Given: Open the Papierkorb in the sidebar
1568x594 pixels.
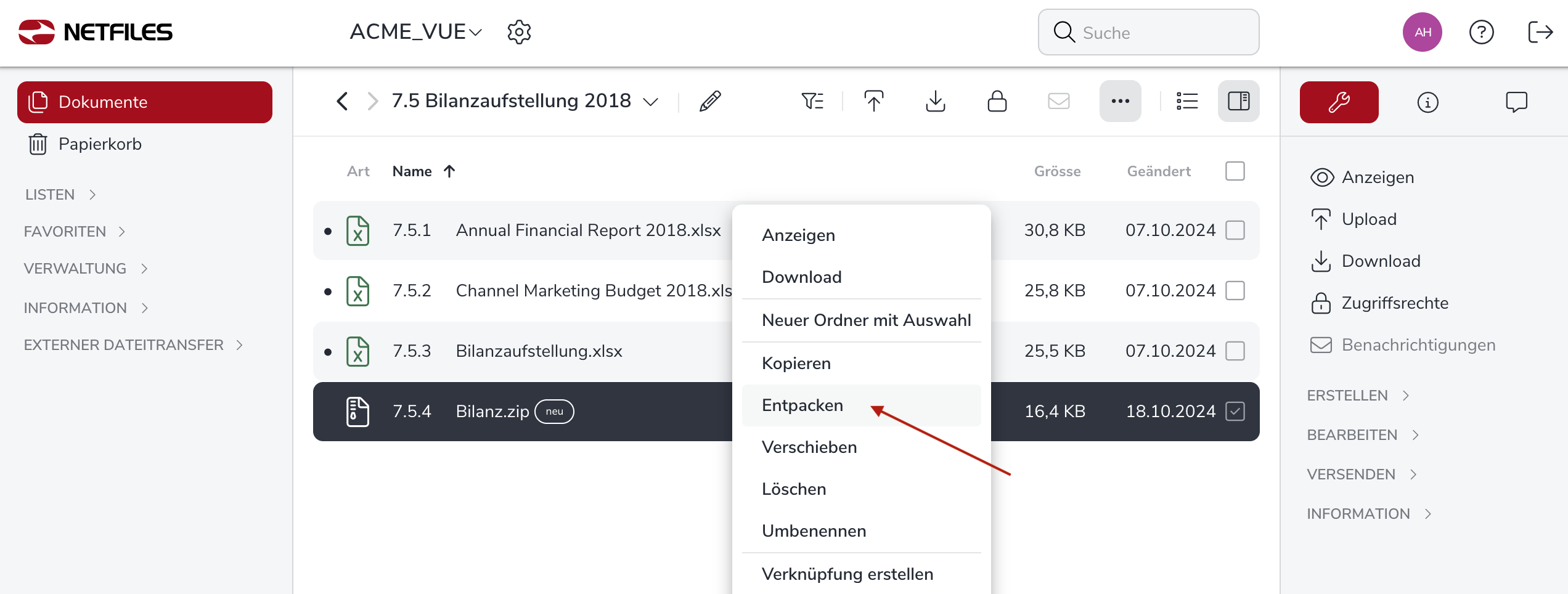Looking at the screenshot, I should point(100,144).
